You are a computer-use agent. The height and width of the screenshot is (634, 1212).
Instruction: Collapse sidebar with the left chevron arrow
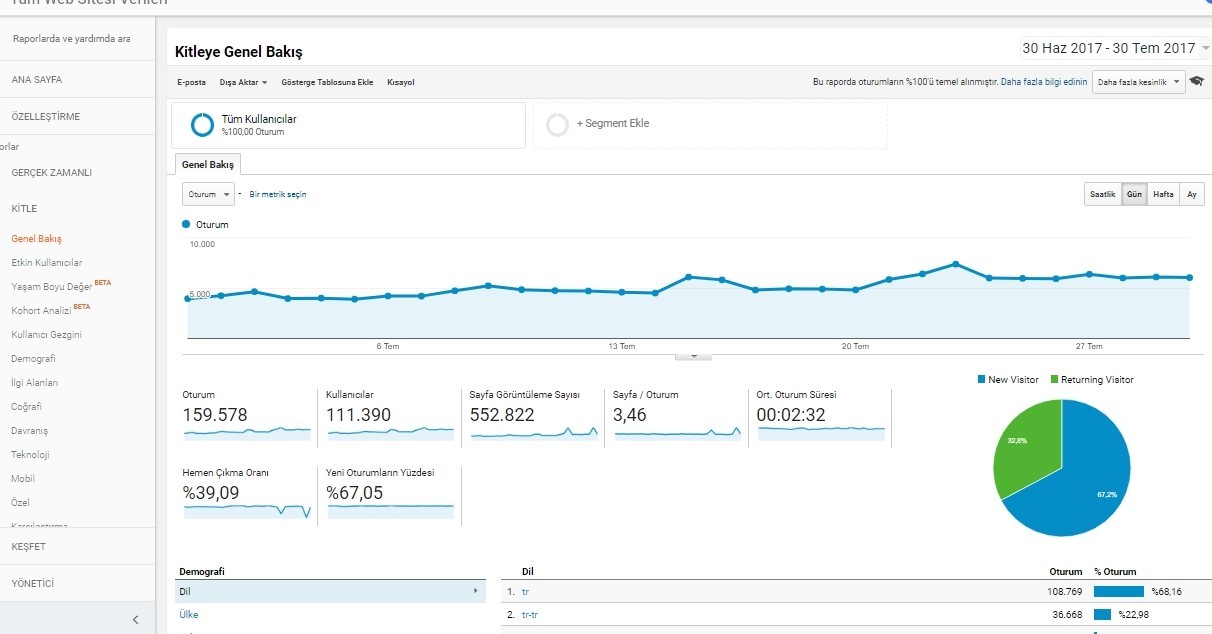pyautogui.click(x=136, y=620)
